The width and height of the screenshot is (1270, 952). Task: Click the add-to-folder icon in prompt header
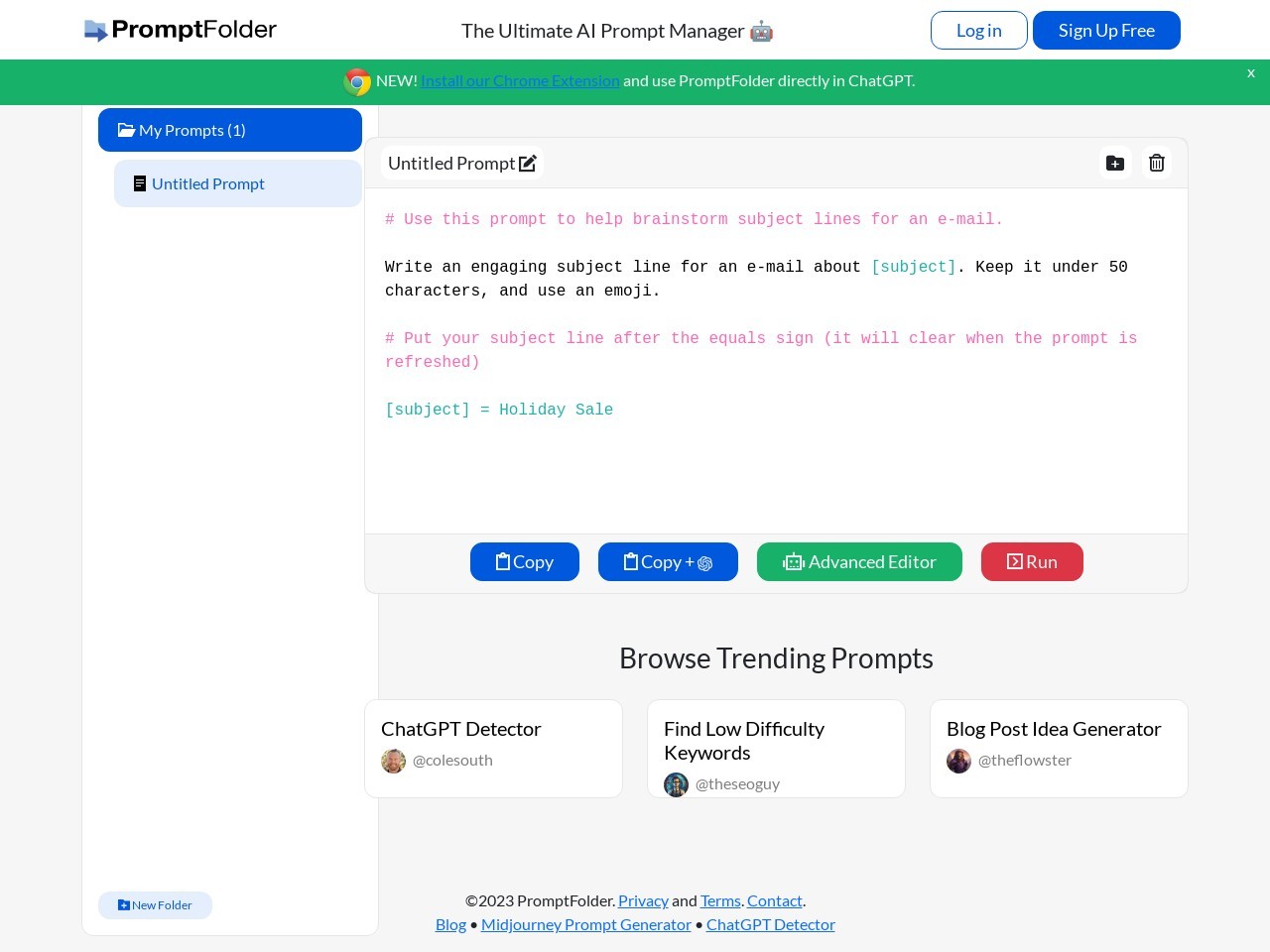[x=1115, y=164]
